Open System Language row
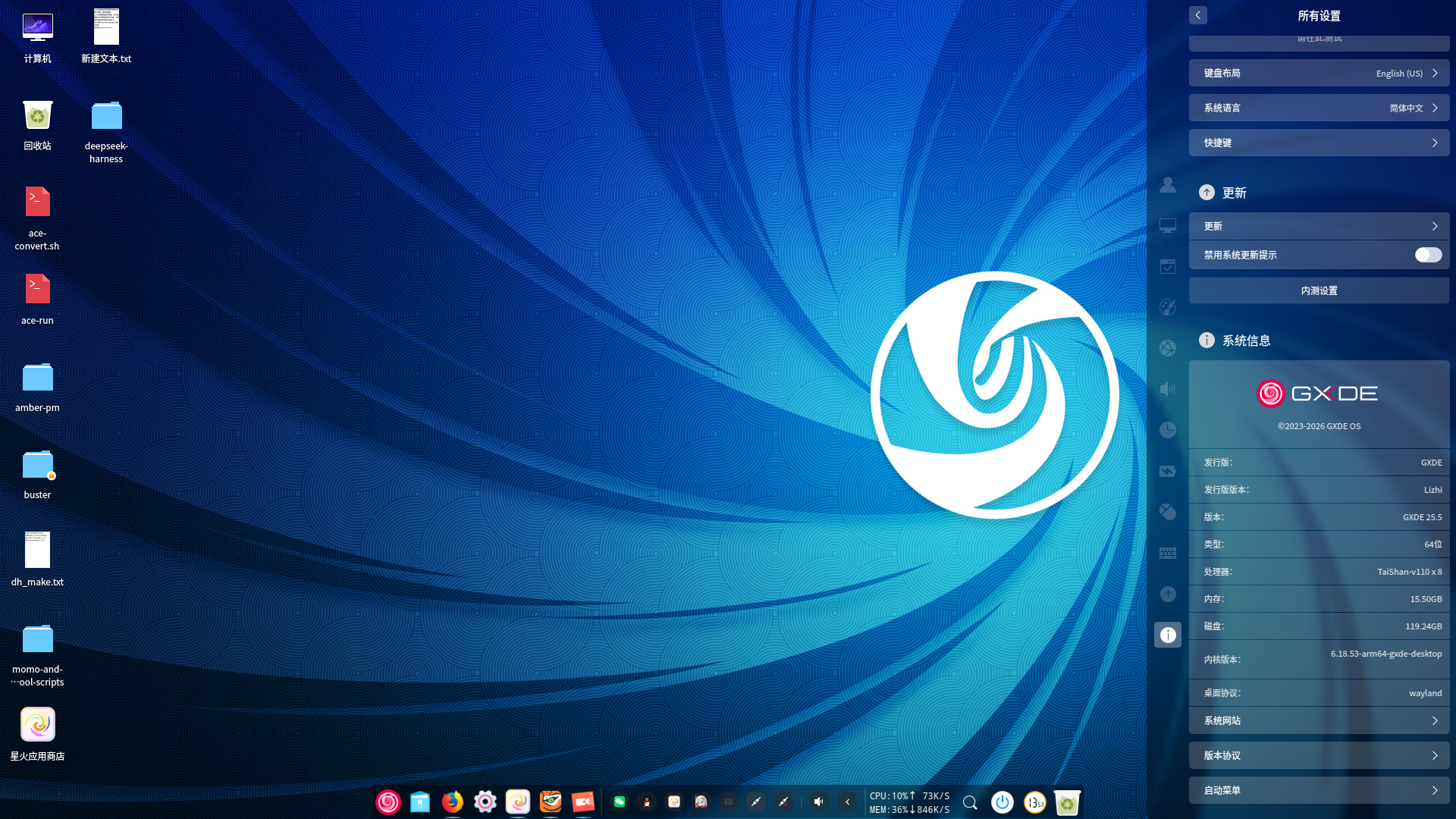This screenshot has width=1456, height=819. tap(1319, 108)
